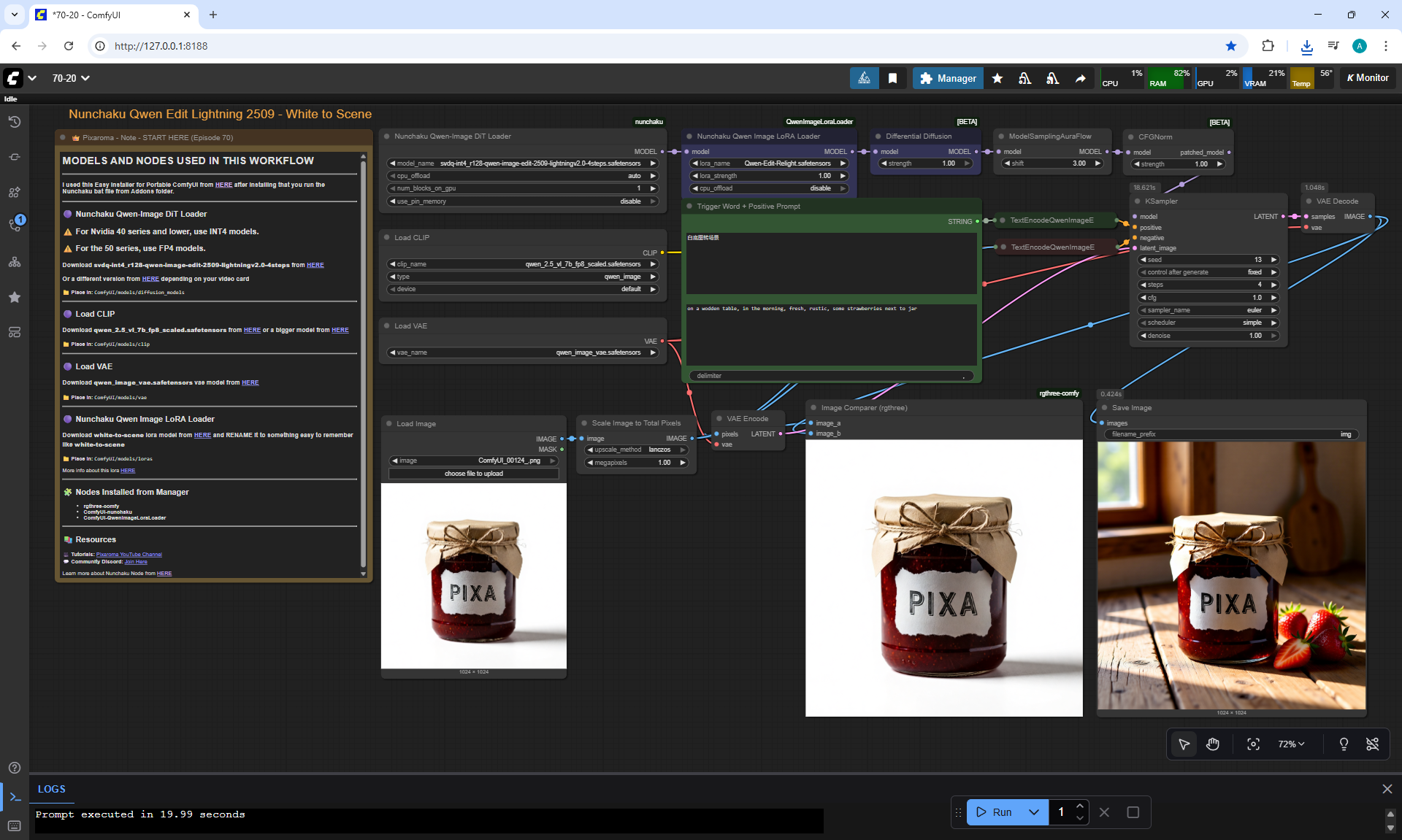This screenshot has height=840, width=1402.
Task: Select the LOGS tab in bottom panel
Action: (52, 789)
